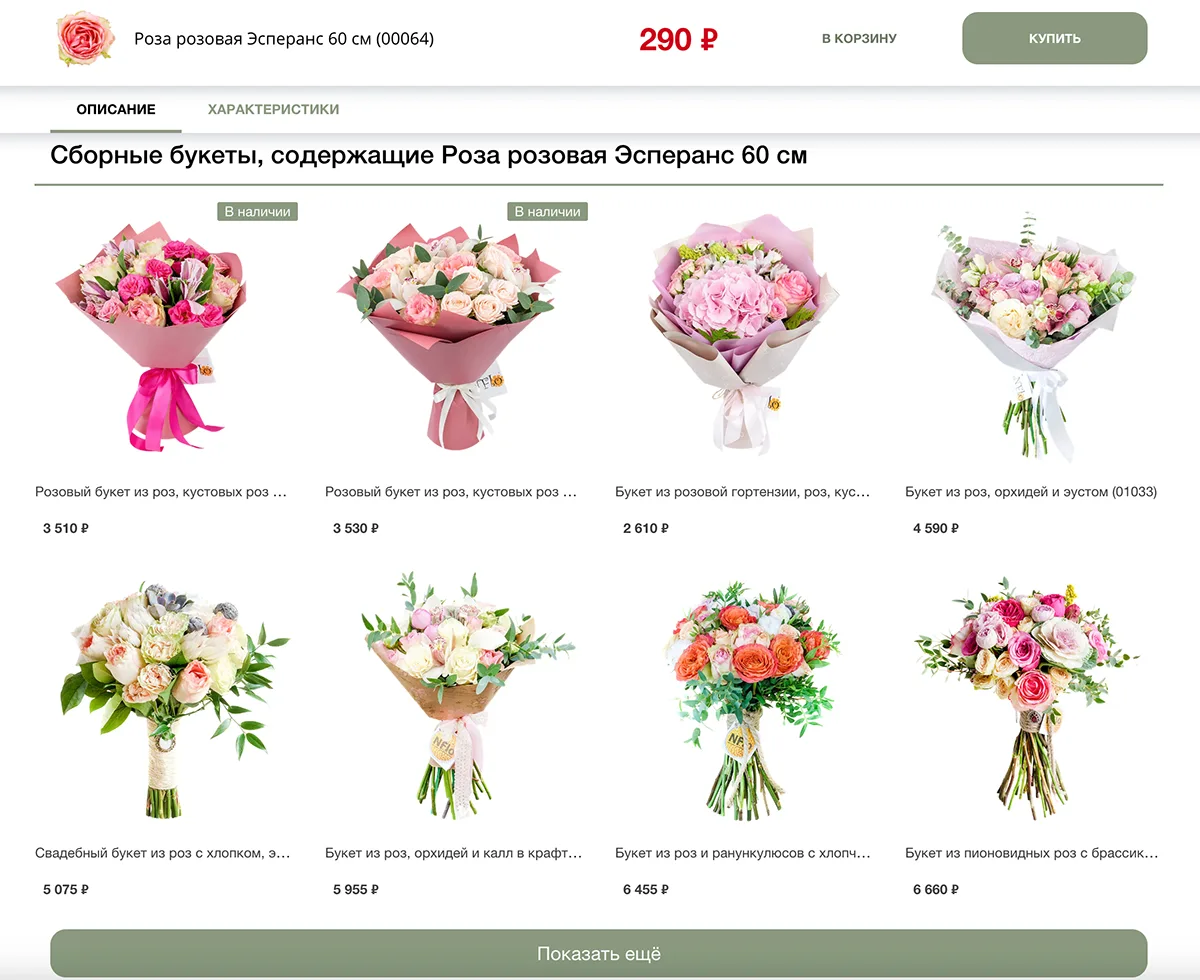Image resolution: width=1200 pixels, height=980 pixels.
Task: Click link Свадебный букет из роз с хлопком
Action: coord(163,853)
